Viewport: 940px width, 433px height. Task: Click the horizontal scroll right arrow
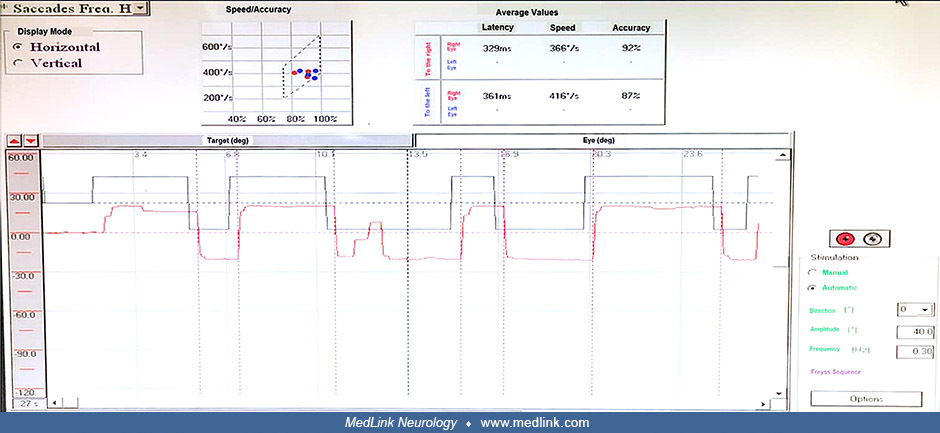(764, 404)
